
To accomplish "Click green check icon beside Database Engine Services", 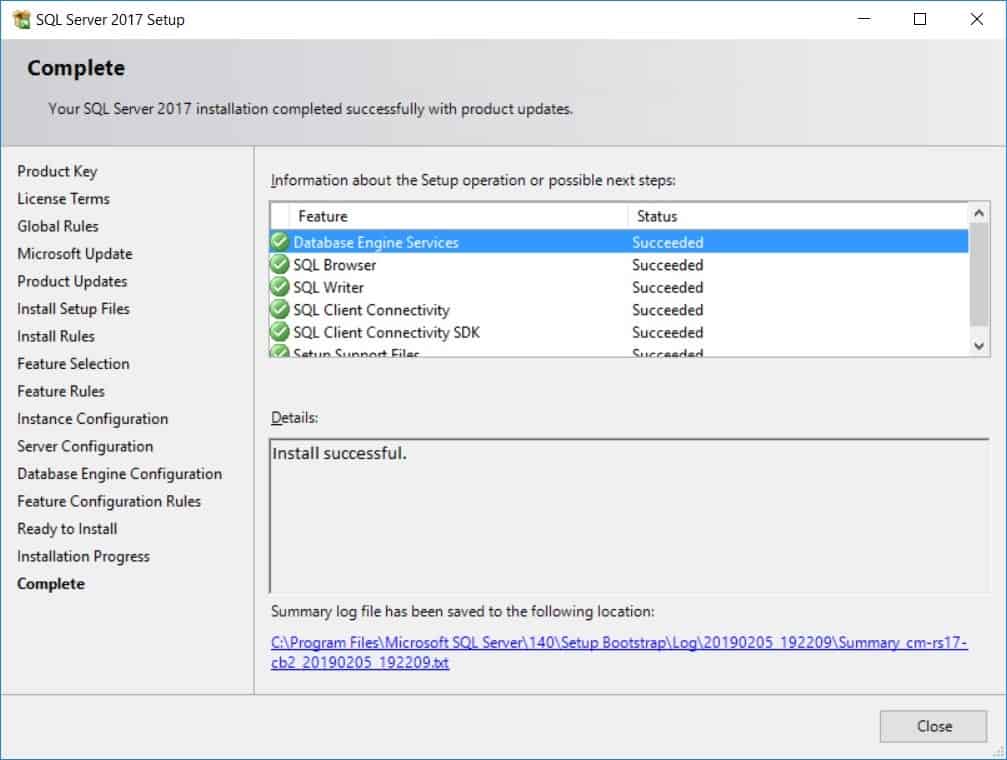I will point(279,242).
